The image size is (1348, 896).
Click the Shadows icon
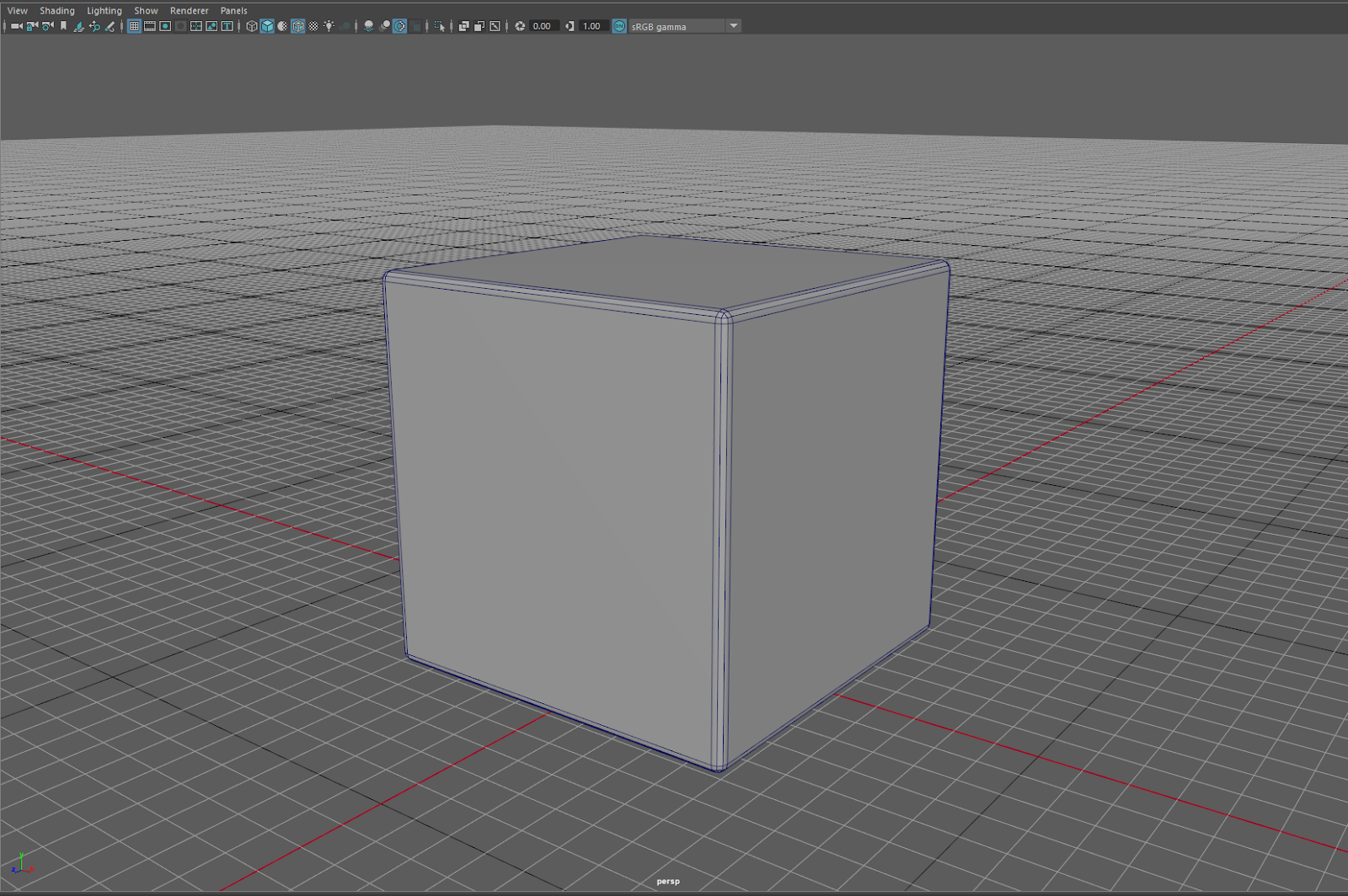(345, 26)
